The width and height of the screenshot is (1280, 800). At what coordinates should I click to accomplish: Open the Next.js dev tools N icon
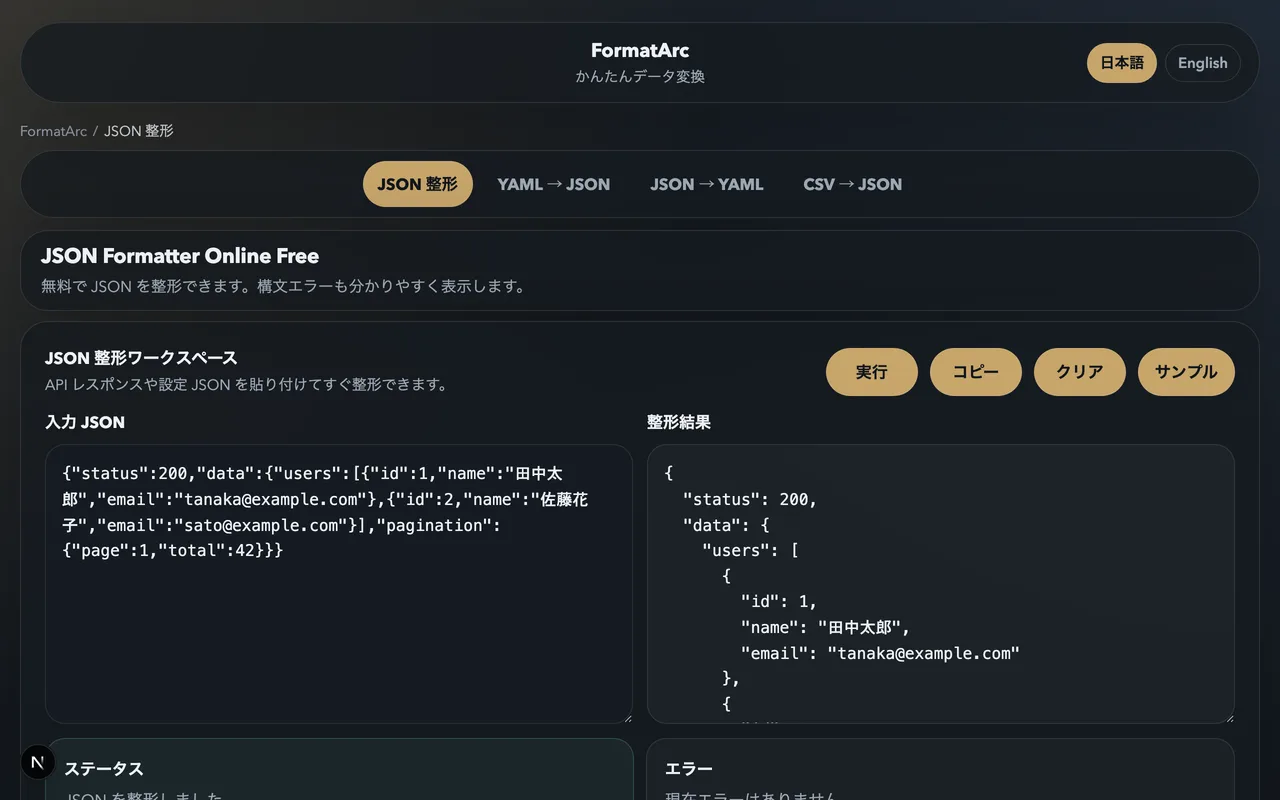pyautogui.click(x=38, y=762)
